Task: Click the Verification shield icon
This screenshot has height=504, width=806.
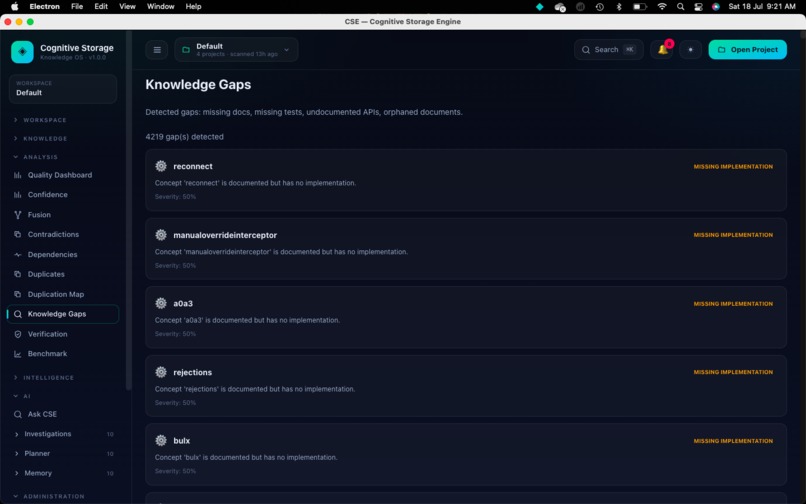Action: coord(17,334)
